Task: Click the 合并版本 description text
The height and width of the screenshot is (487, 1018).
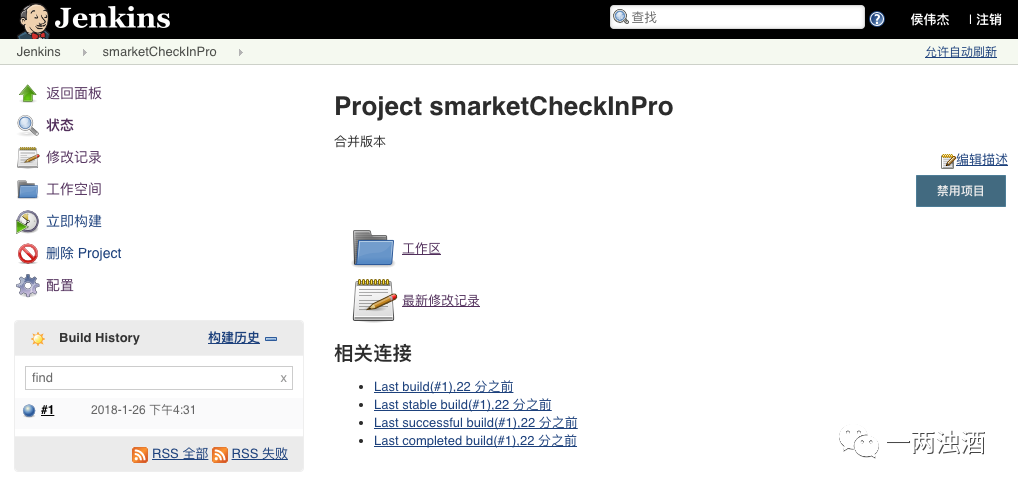Action: [x=360, y=141]
